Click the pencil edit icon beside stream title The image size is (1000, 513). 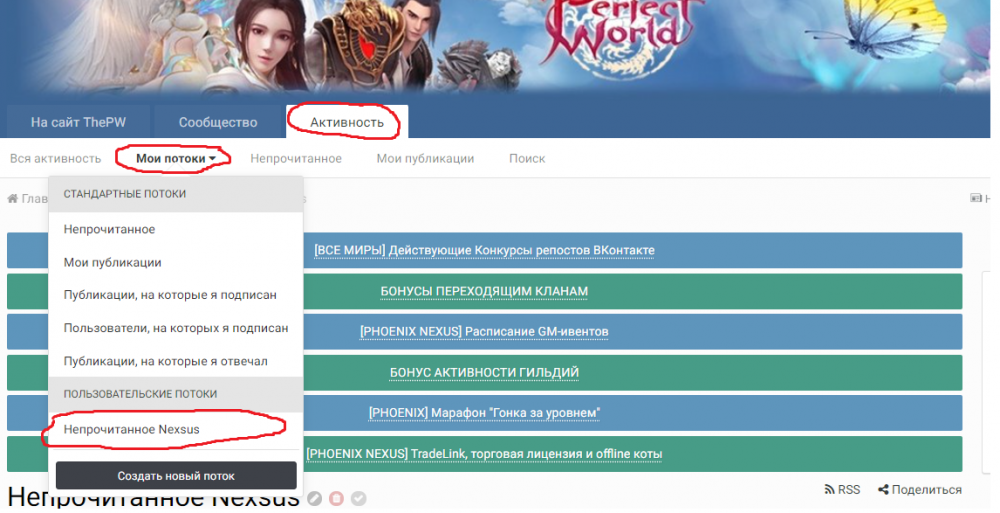coord(314,498)
